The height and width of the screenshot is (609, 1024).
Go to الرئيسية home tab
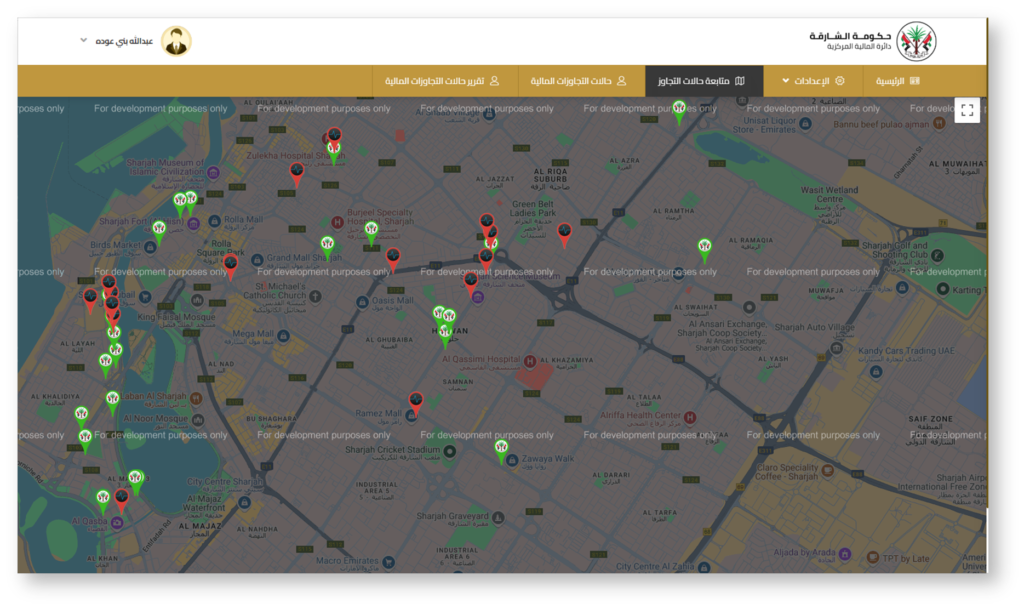pos(897,81)
